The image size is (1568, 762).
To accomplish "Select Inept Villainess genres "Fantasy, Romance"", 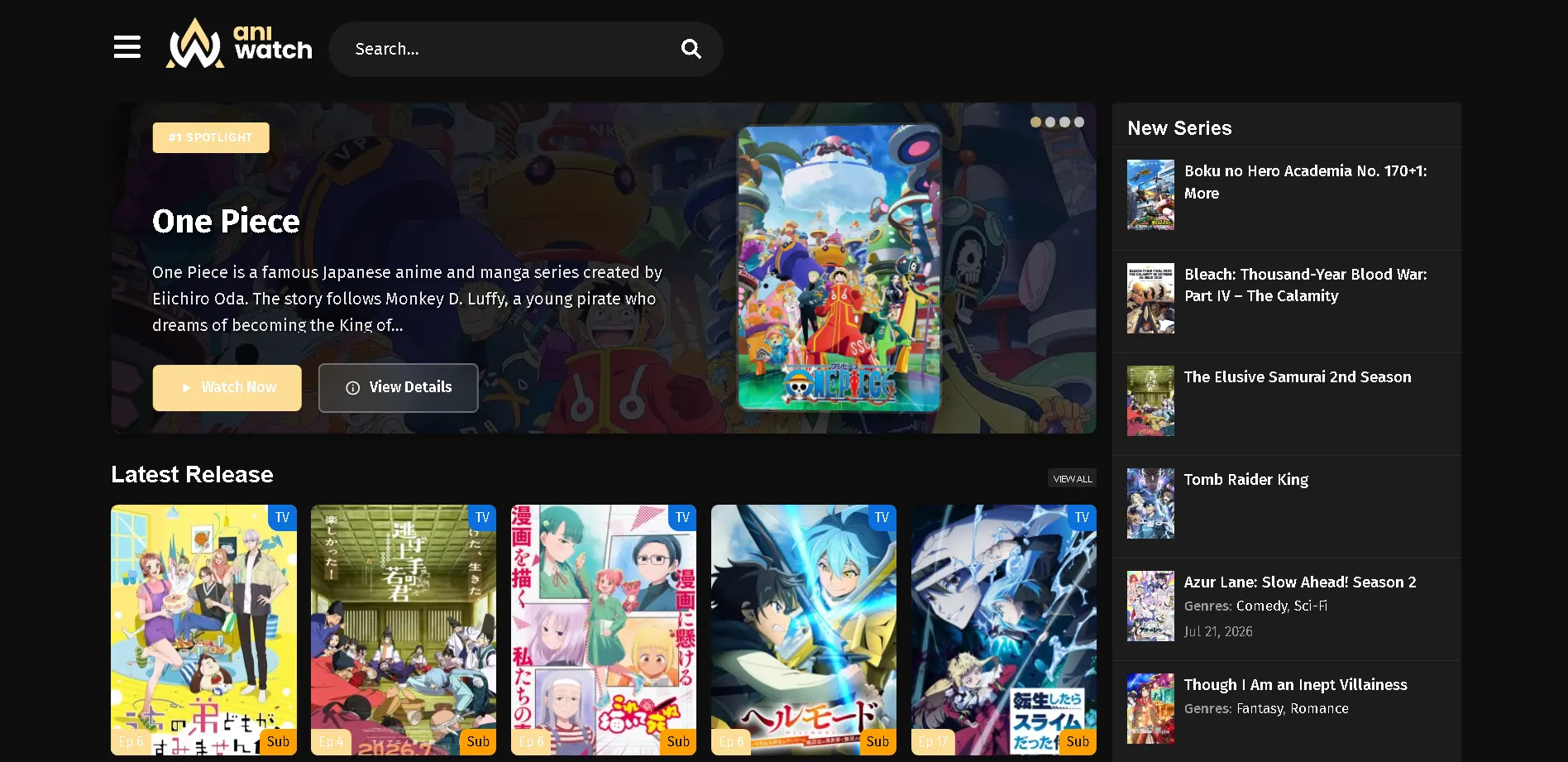I will (x=1293, y=708).
